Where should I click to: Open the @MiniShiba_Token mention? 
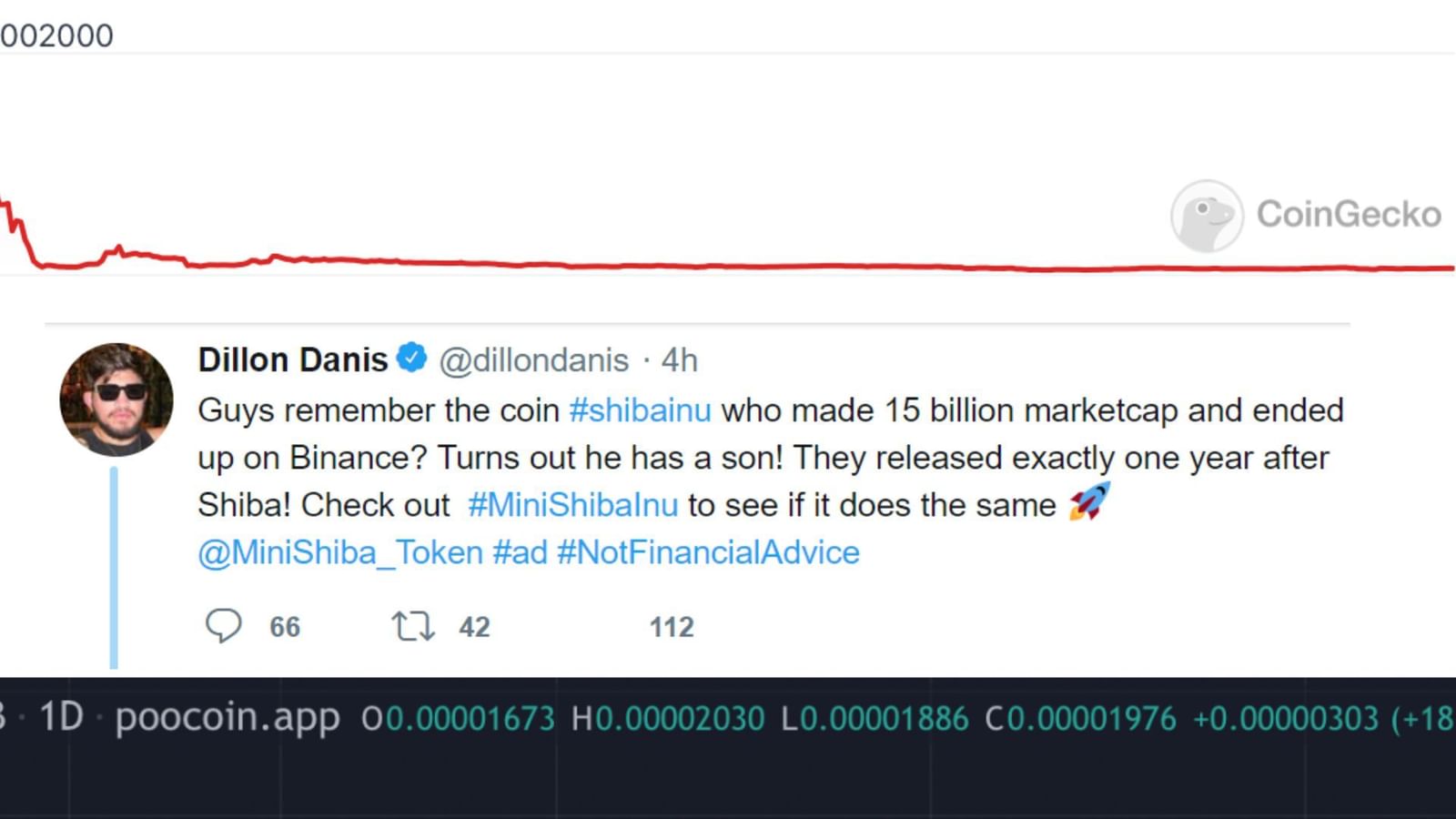coord(340,552)
